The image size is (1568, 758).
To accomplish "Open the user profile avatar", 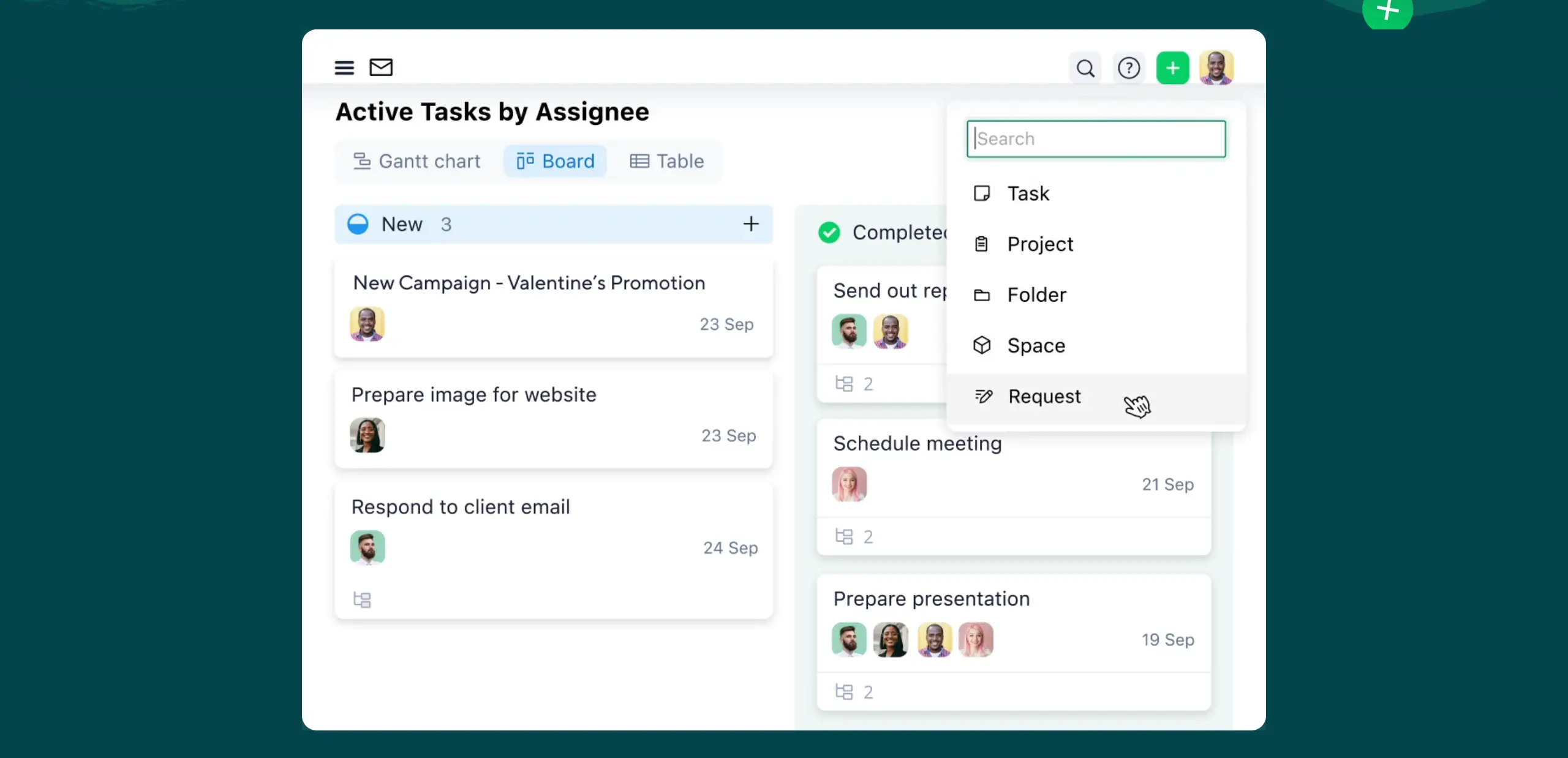I will (1216, 68).
